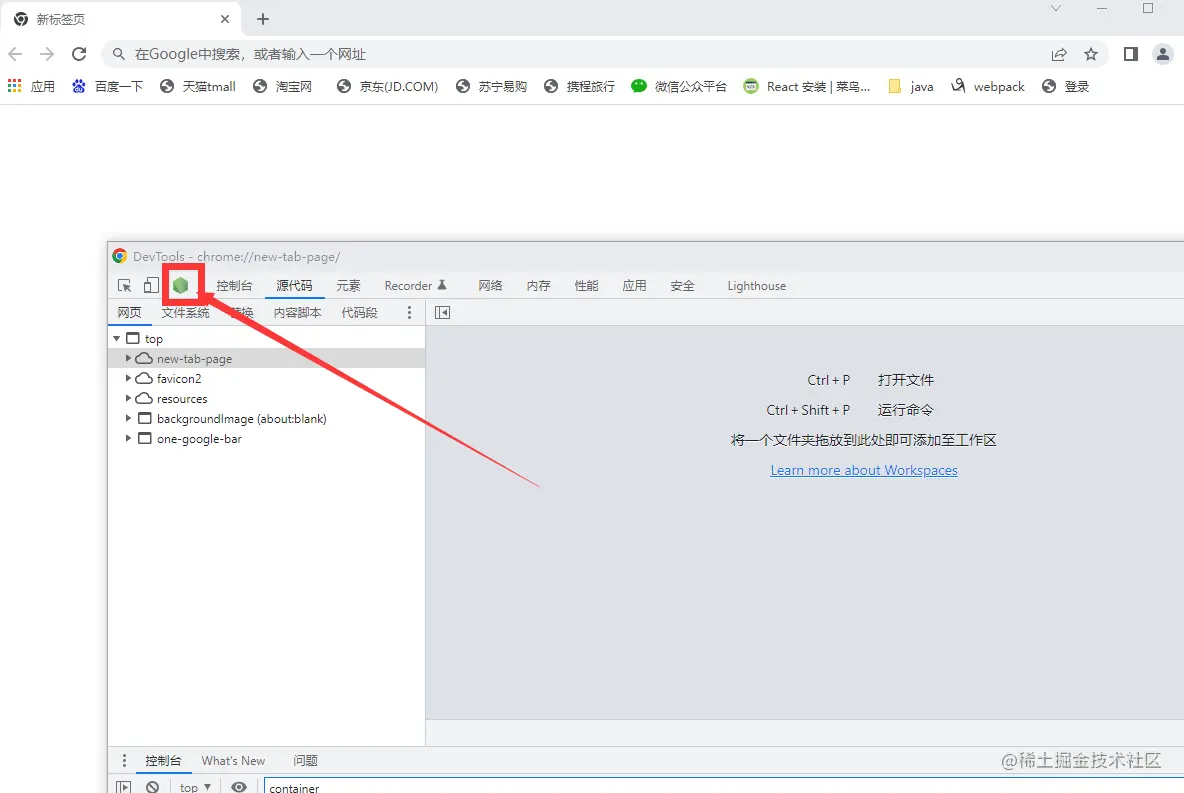Open the 安全 tab
This screenshot has width=1184, height=793.
[x=683, y=285]
